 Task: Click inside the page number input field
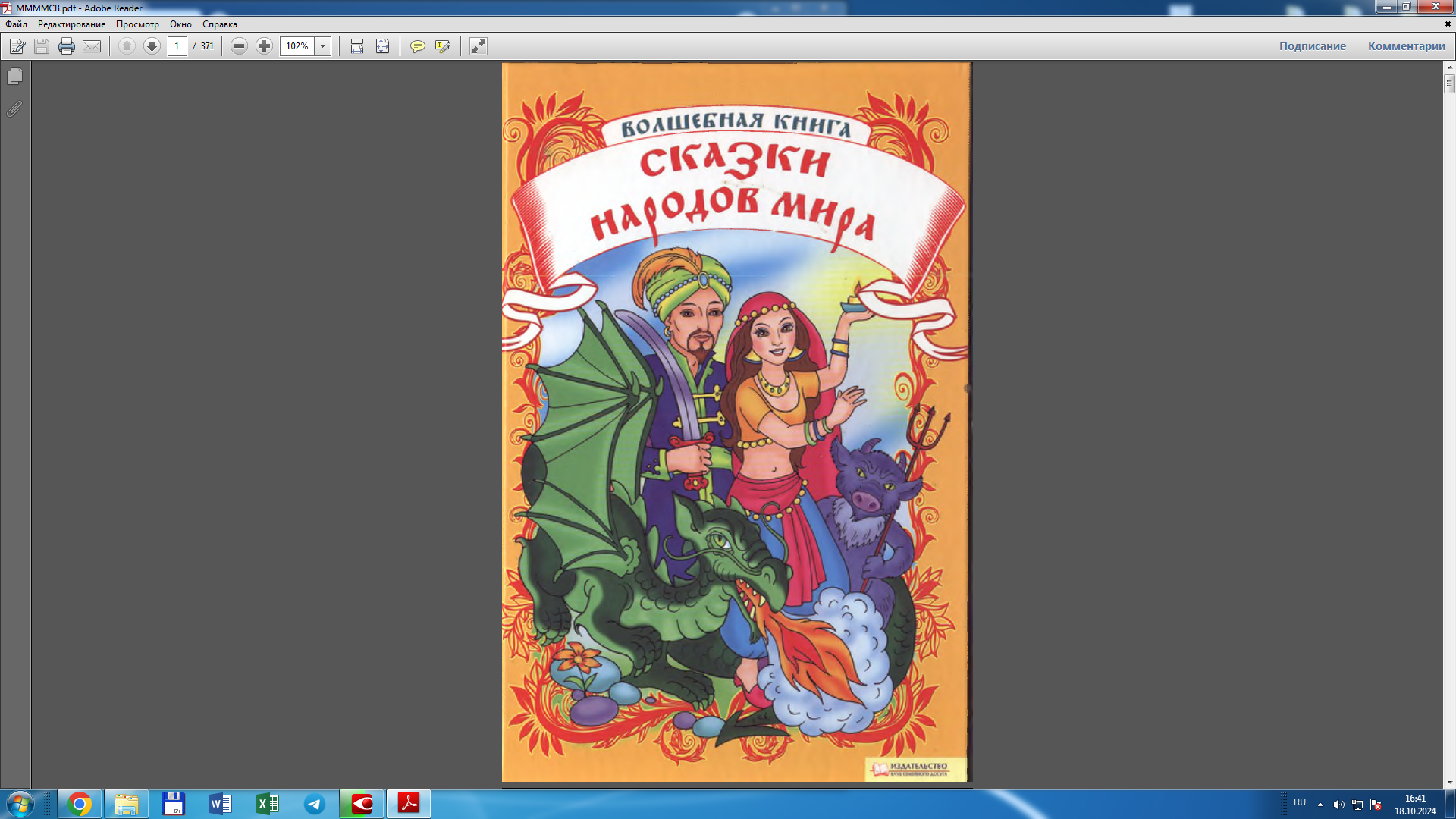pyautogui.click(x=177, y=46)
